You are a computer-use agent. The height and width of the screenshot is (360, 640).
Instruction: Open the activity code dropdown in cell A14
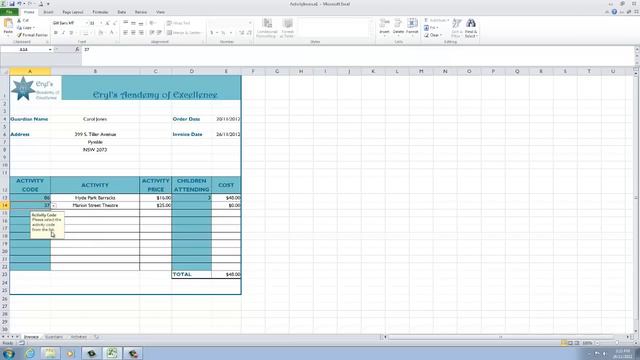[53, 206]
